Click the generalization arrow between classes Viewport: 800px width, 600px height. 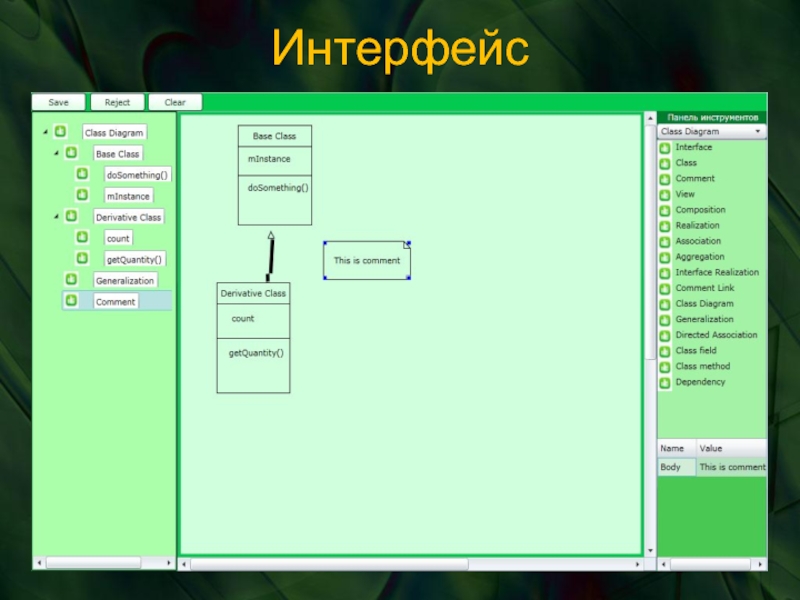point(270,257)
